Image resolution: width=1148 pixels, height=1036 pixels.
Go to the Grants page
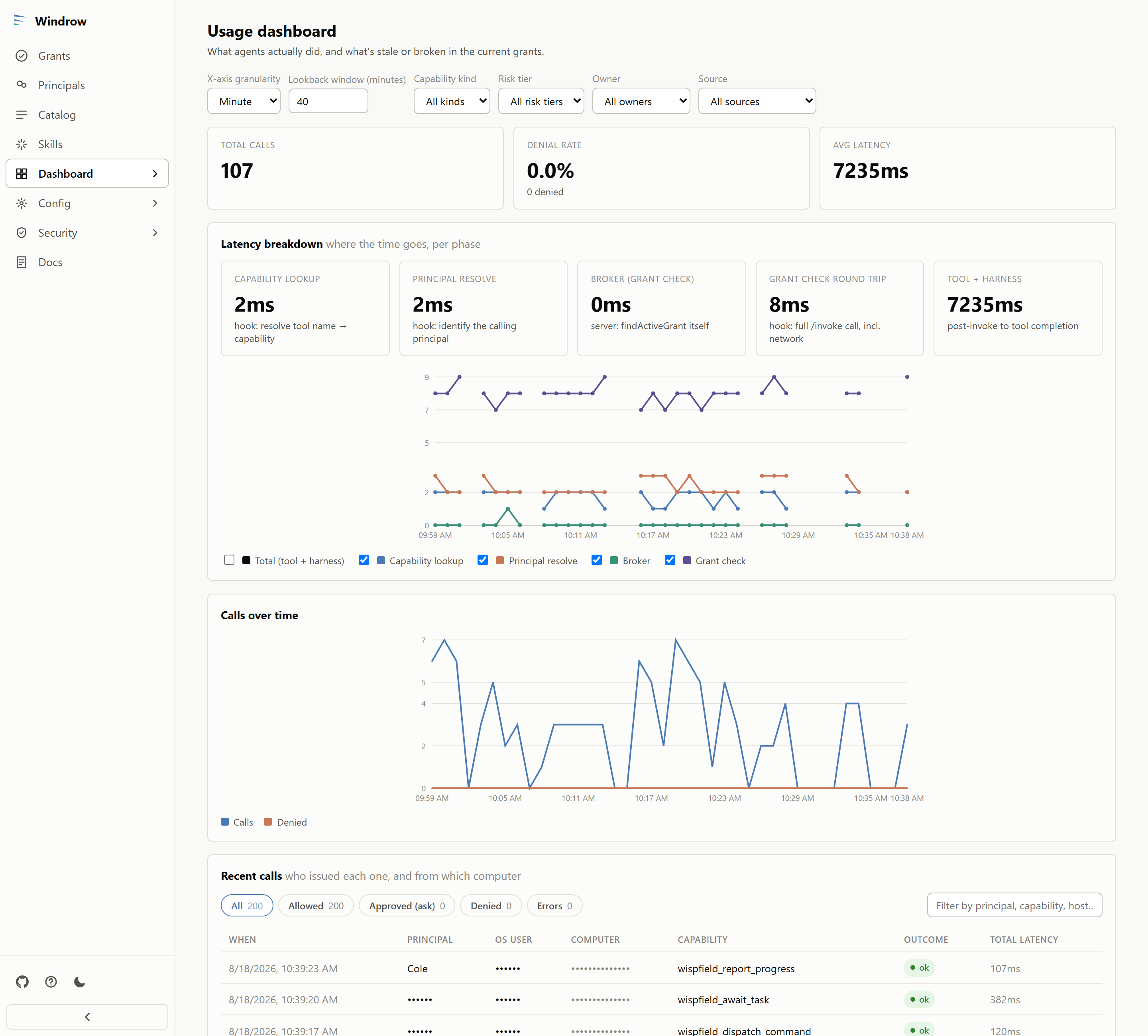point(87,56)
